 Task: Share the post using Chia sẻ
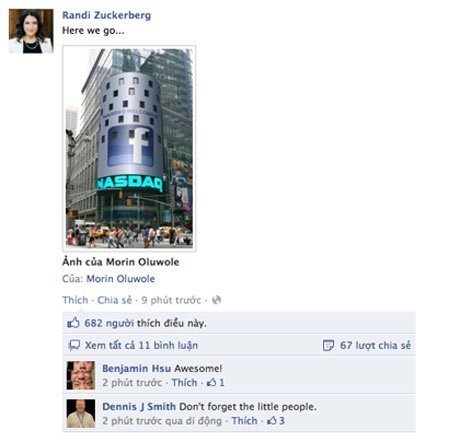point(115,300)
